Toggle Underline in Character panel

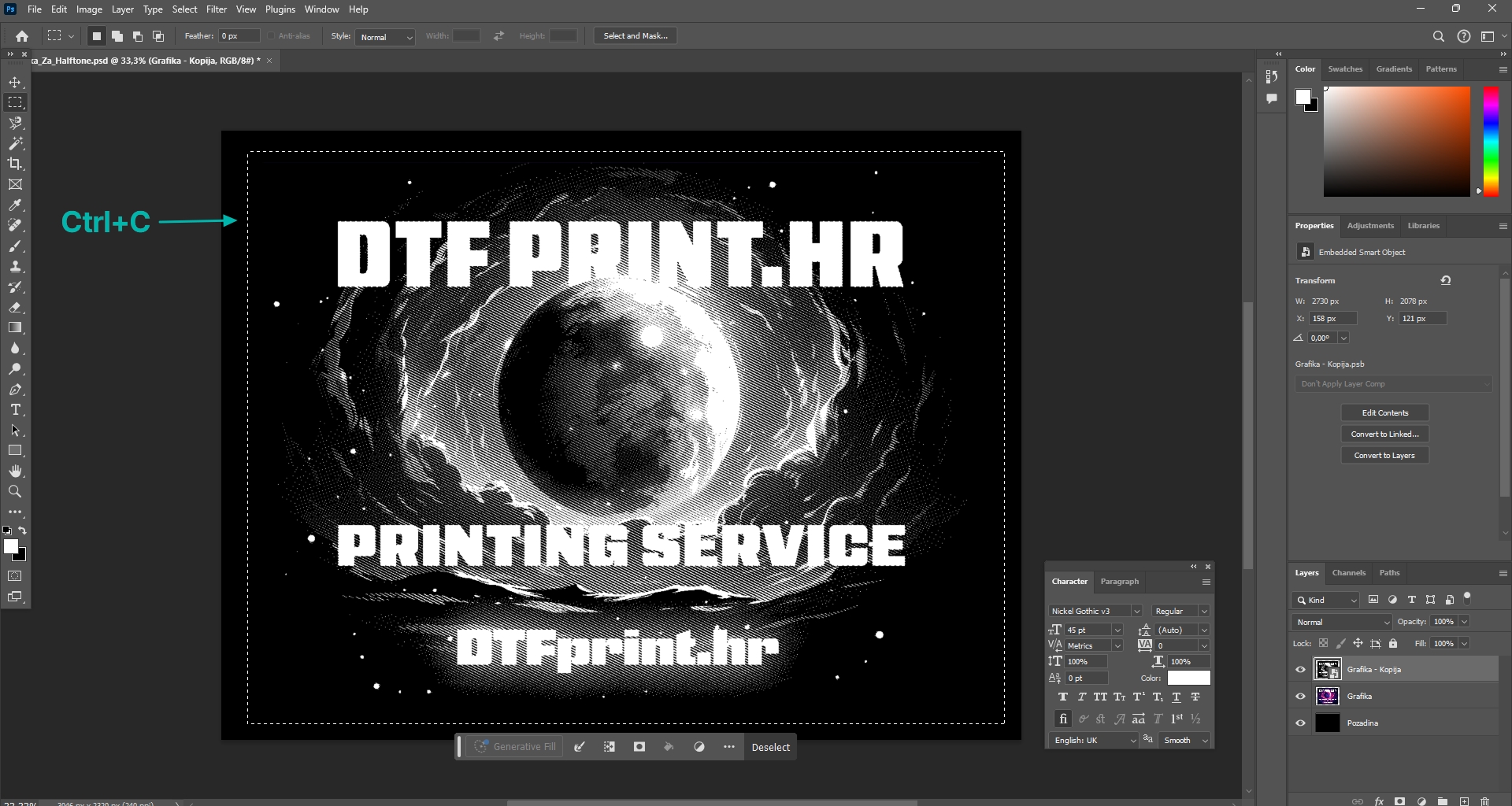coord(1177,697)
